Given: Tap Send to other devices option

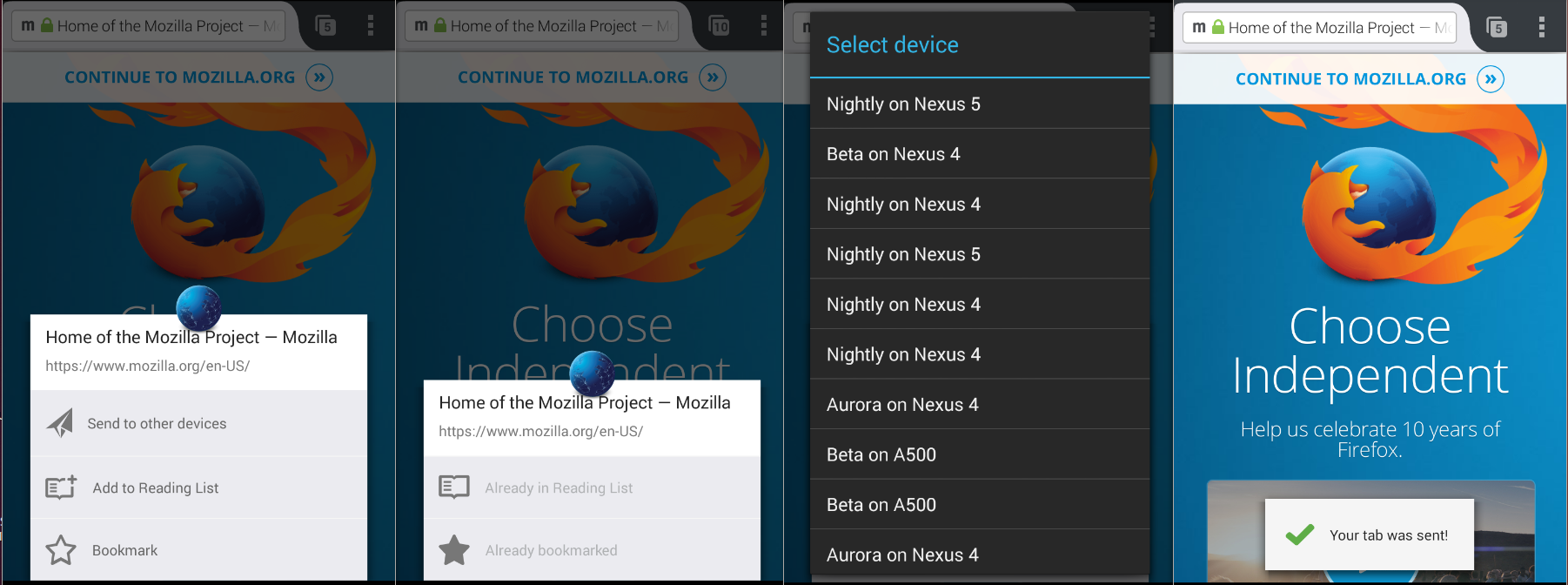Looking at the screenshot, I should [x=157, y=424].
